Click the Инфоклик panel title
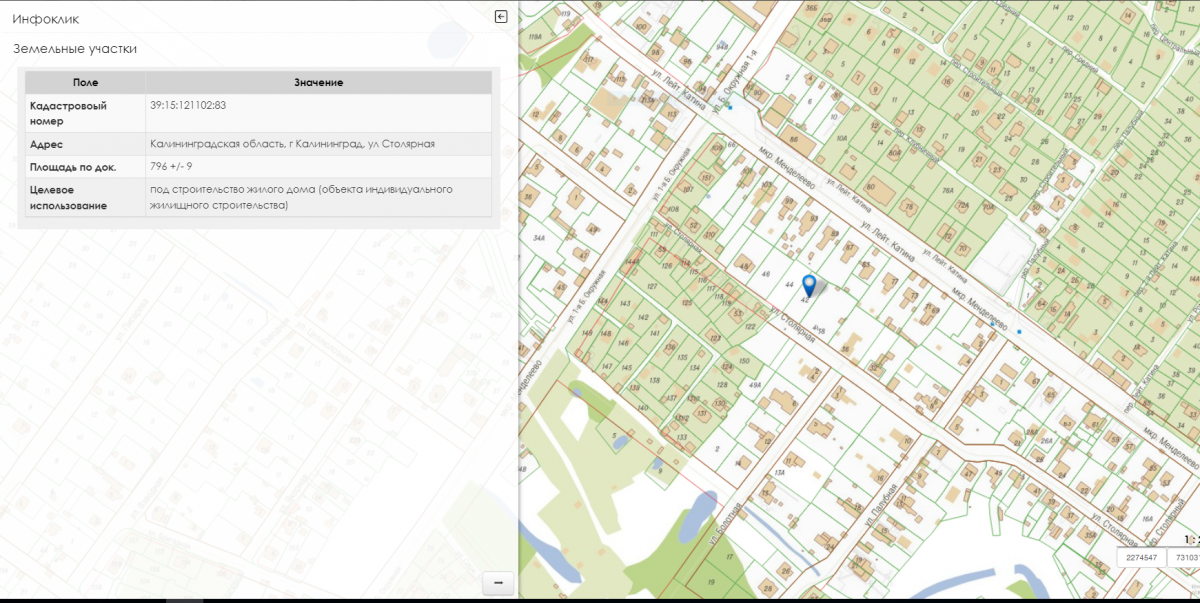Screen dimensions: 1200x603 46,18
